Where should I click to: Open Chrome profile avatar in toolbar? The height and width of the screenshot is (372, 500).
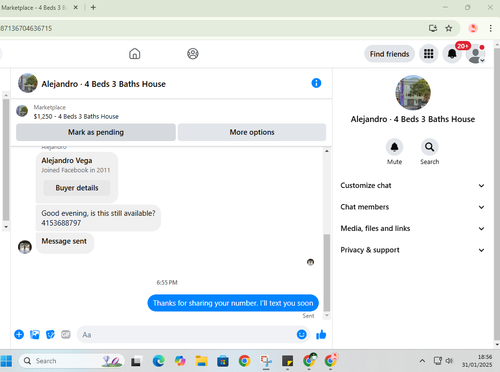[x=473, y=28]
